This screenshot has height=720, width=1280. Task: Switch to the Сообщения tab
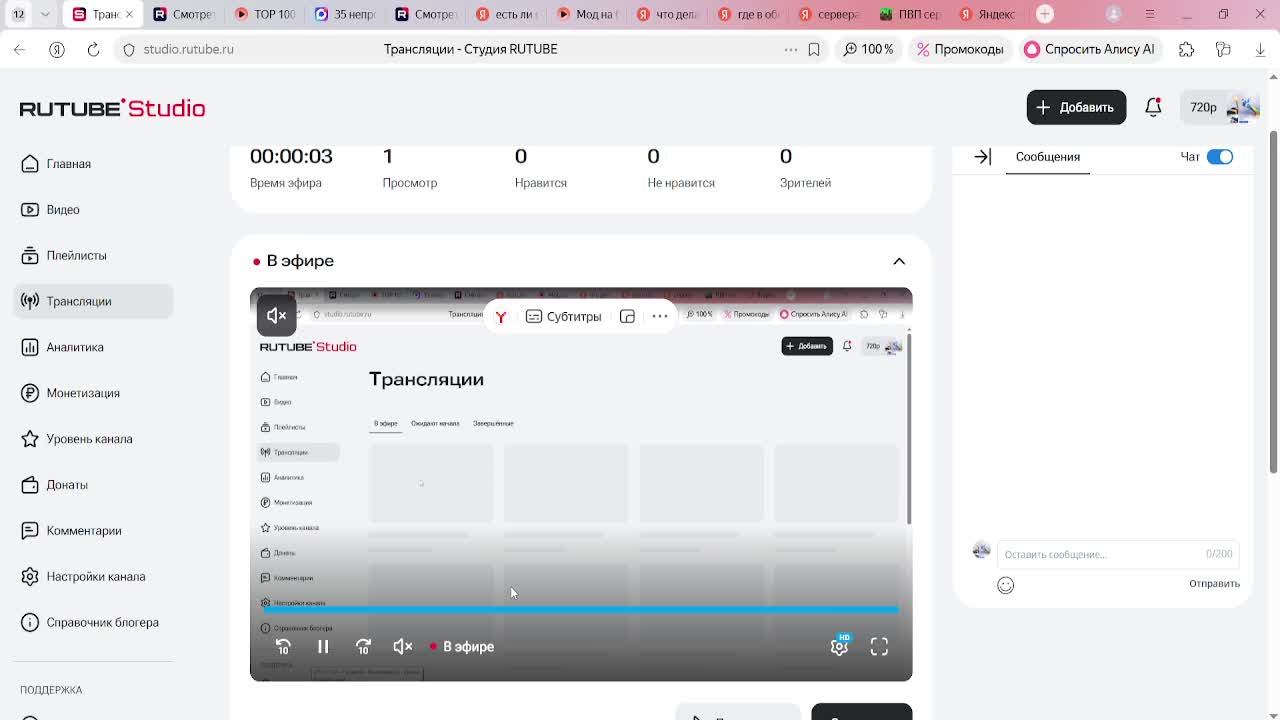click(x=1047, y=157)
